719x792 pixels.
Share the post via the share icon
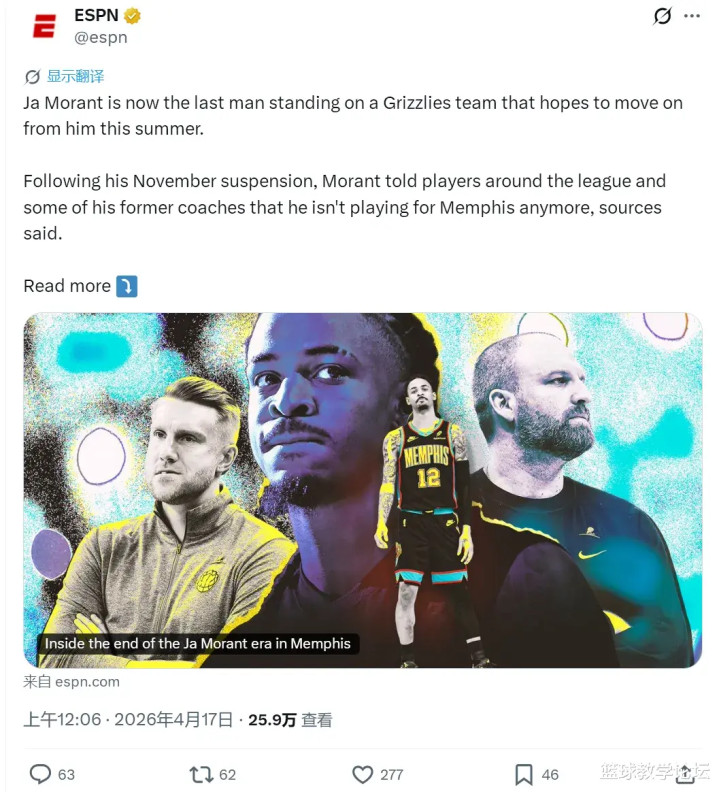[x=685, y=774]
